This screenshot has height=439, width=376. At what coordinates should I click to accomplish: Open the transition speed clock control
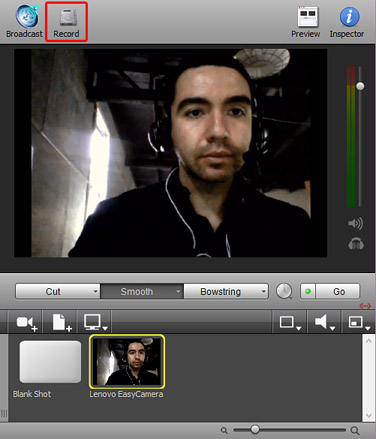[x=284, y=291]
